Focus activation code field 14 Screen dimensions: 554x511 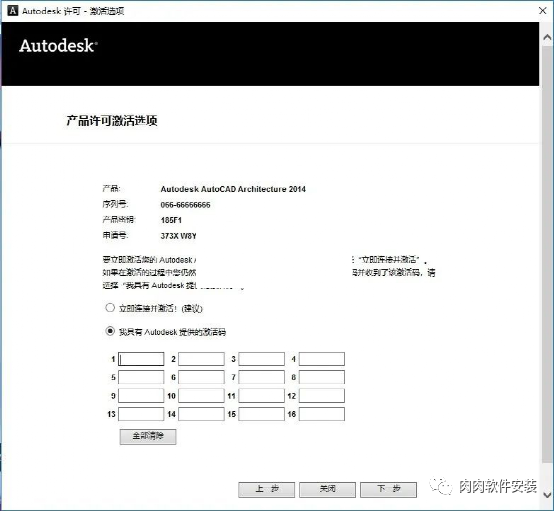(201, 414)
